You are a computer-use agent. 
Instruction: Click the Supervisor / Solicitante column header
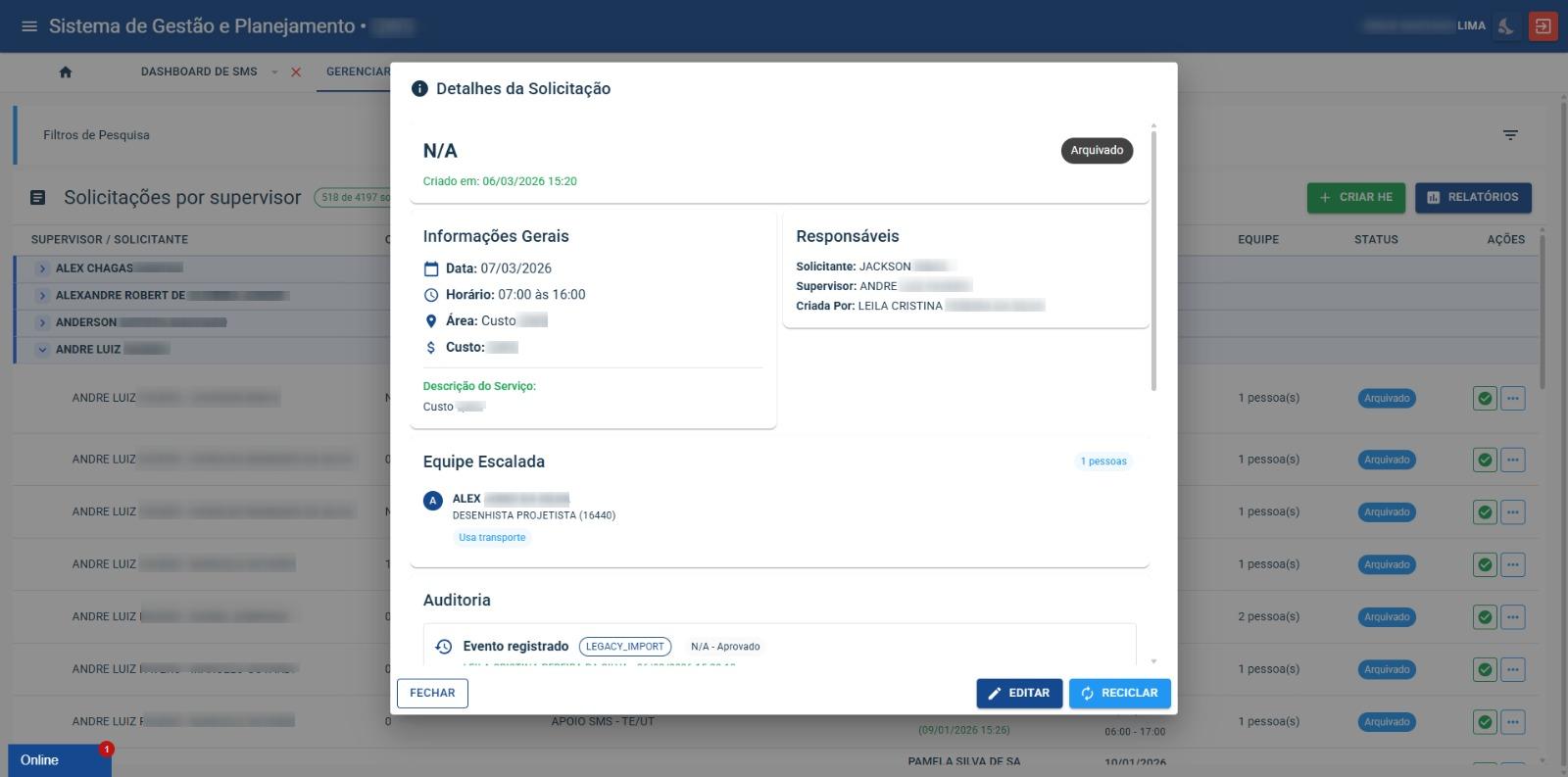(110, 239)
